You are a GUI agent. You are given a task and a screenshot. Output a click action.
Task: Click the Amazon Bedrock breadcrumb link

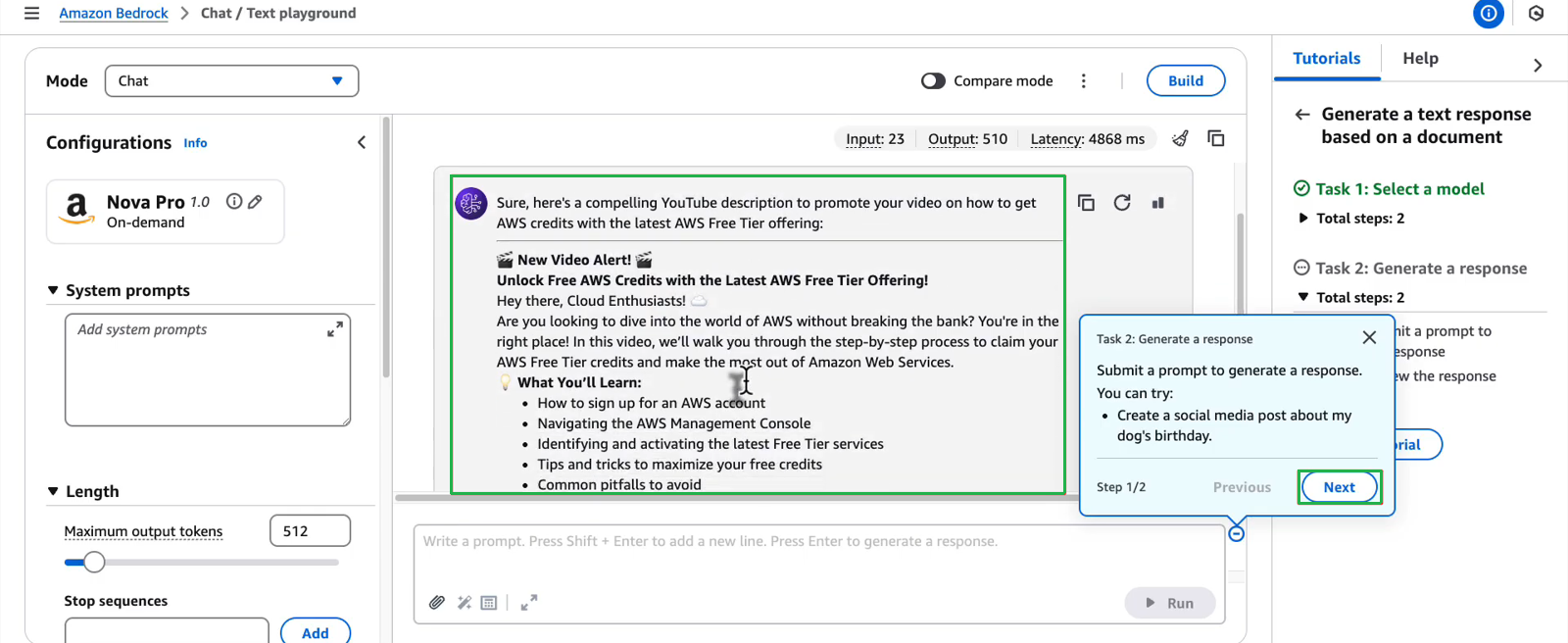coord(114,14)
